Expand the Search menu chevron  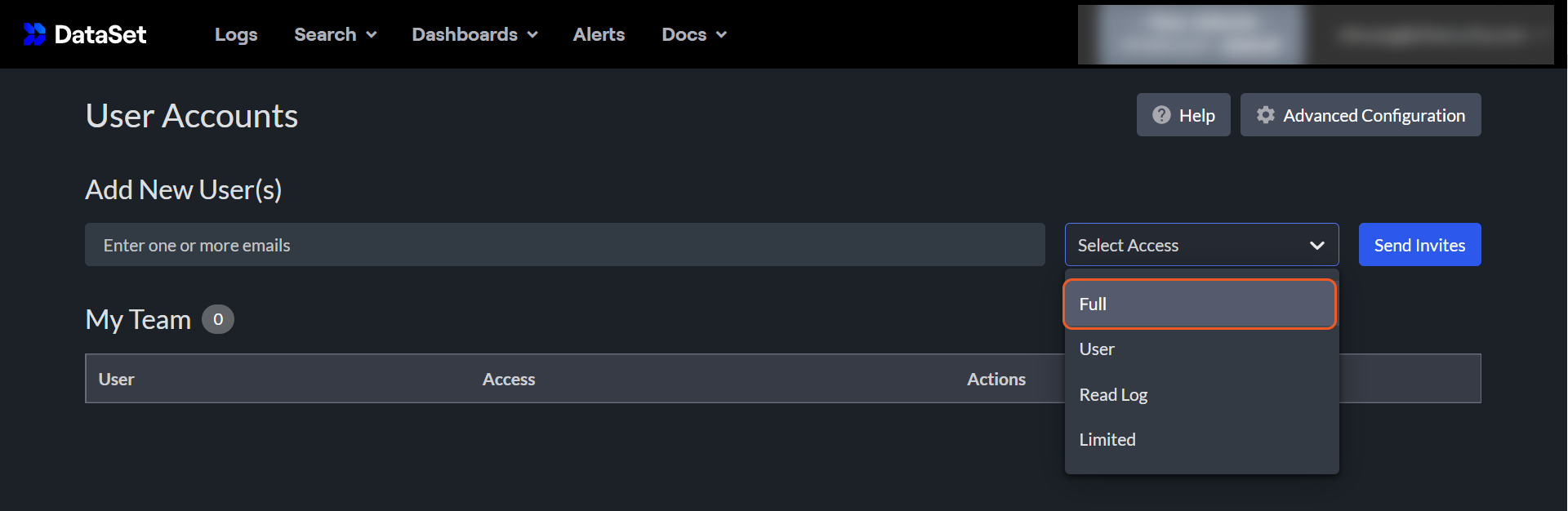click(372, 35)
